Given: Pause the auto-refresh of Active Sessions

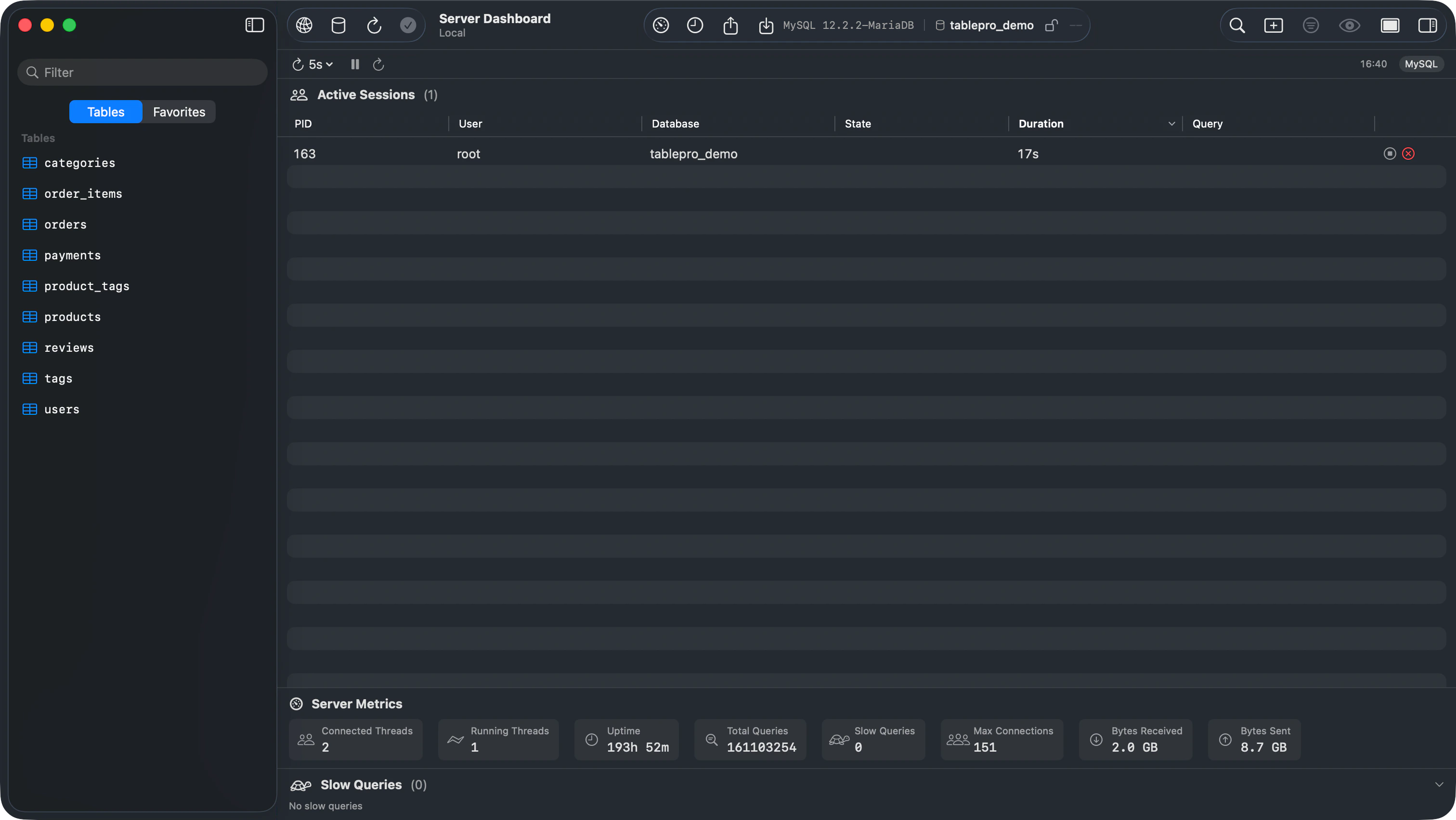Looking at the screenshot, I should (354, 64).
